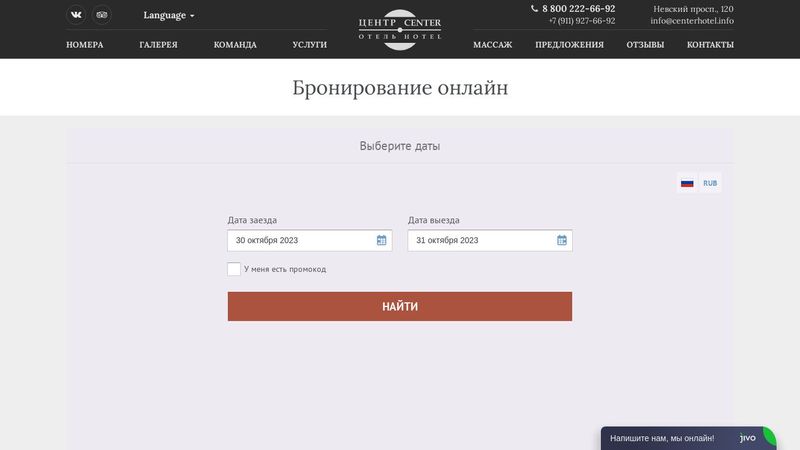Click the phone icon beside 8 800 number
The width and height of the screenshot is (800, 450).
[534, 9]
